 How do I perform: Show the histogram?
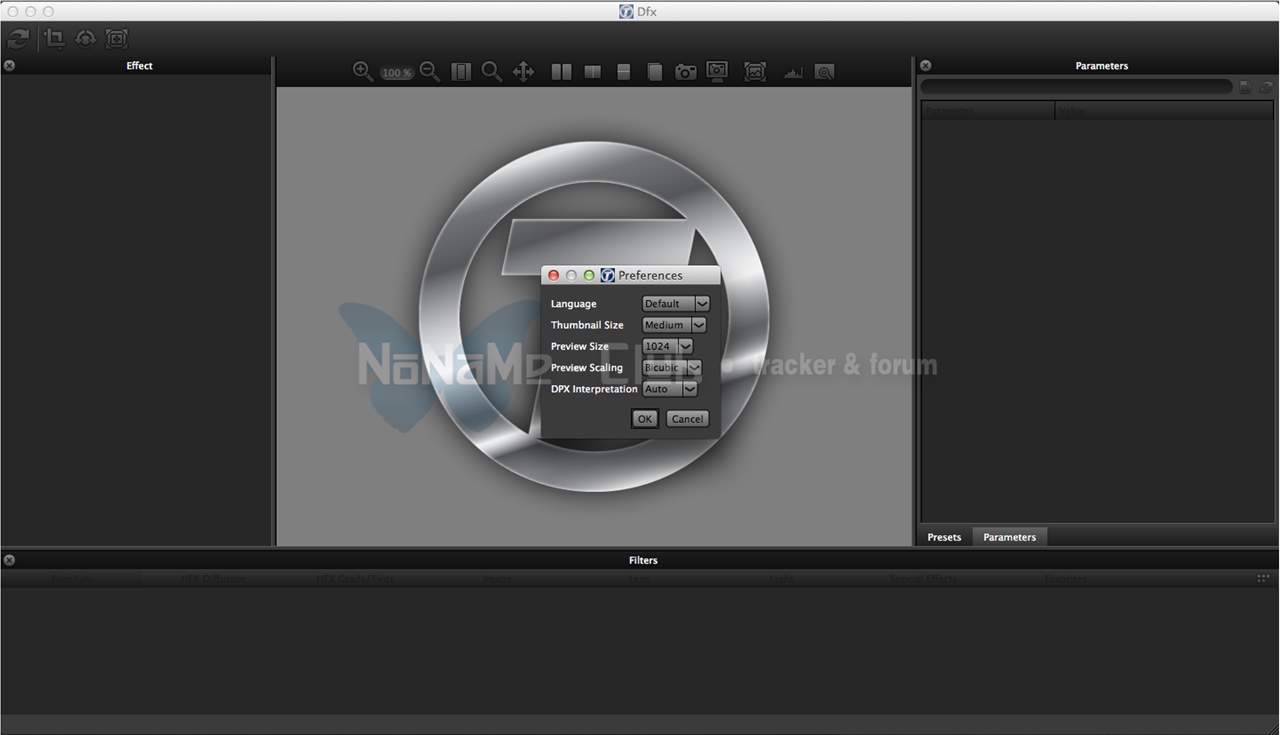793,72
